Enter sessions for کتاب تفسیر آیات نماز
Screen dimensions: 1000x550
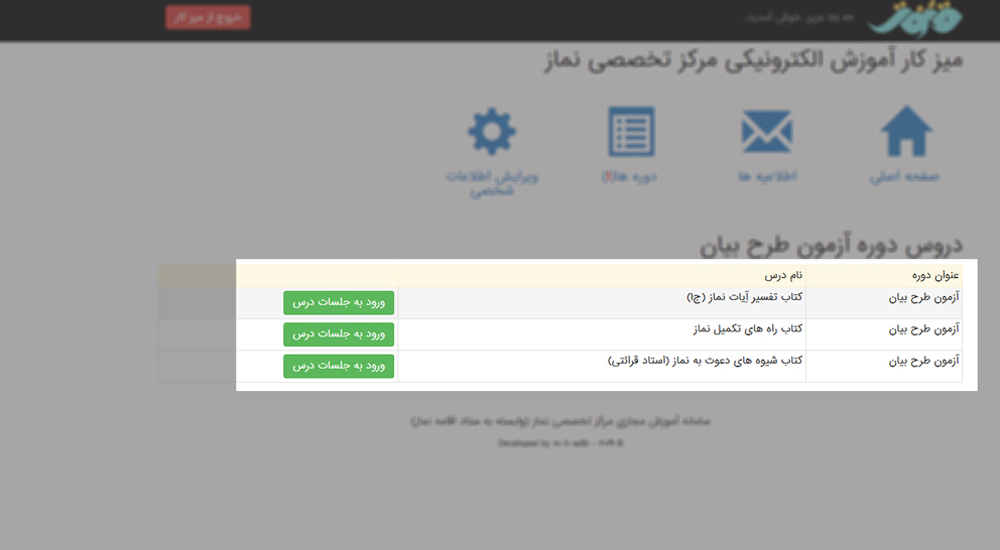pyautogui.click(x=339, y=302)
